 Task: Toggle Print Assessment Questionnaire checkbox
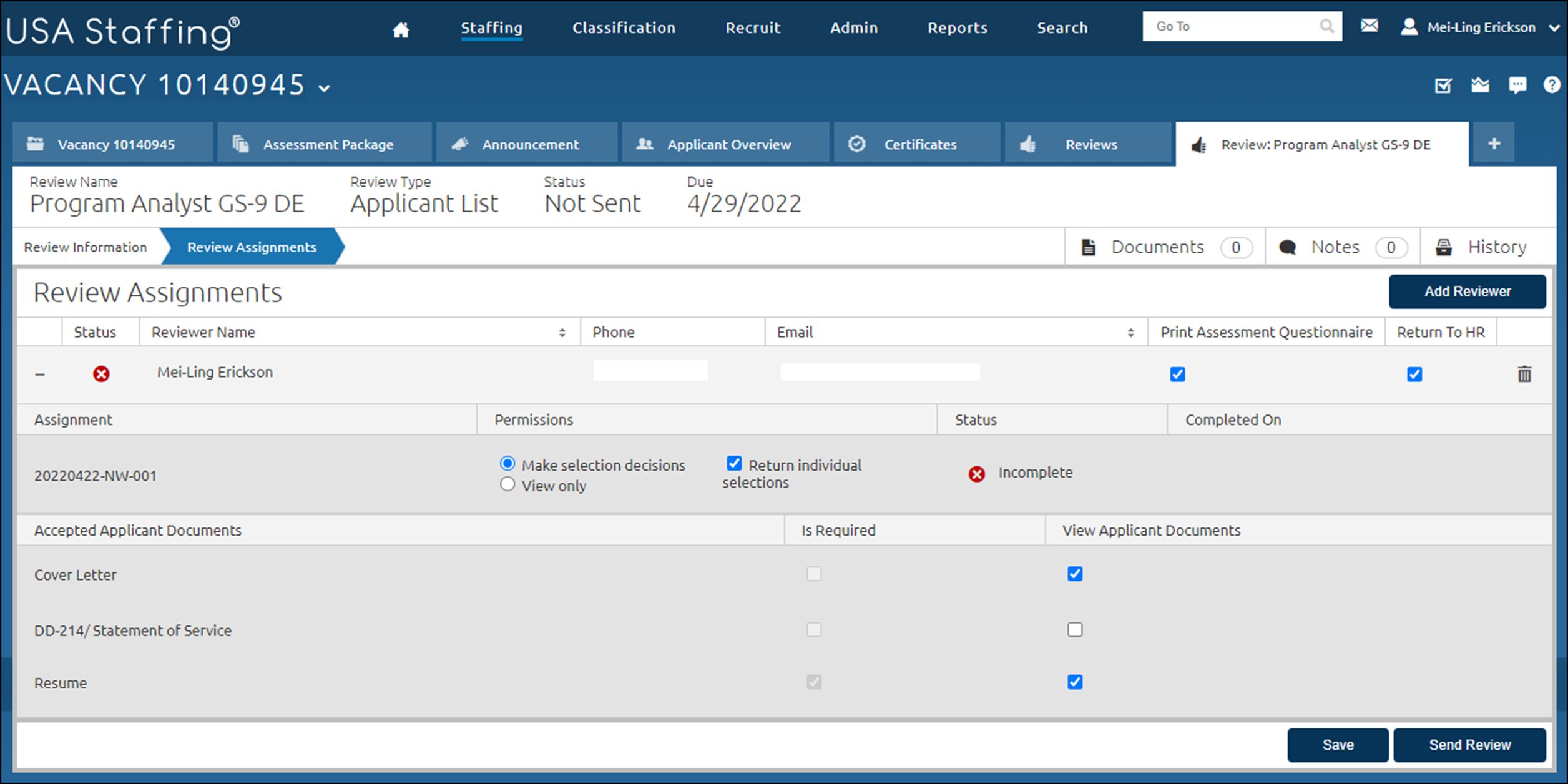pos(1177,374)
